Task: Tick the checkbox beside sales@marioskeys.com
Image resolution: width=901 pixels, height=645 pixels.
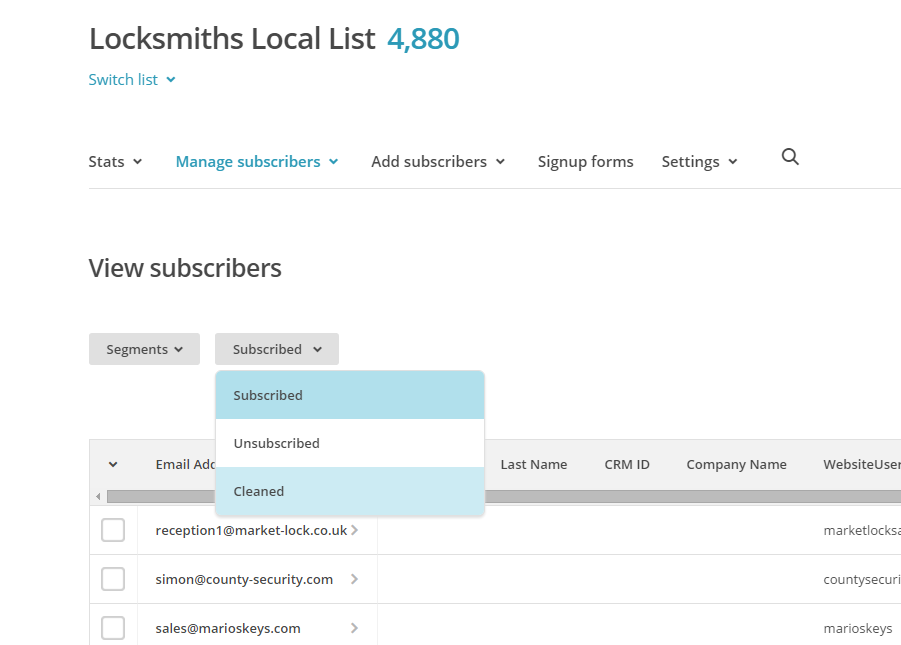Action: 113,628
